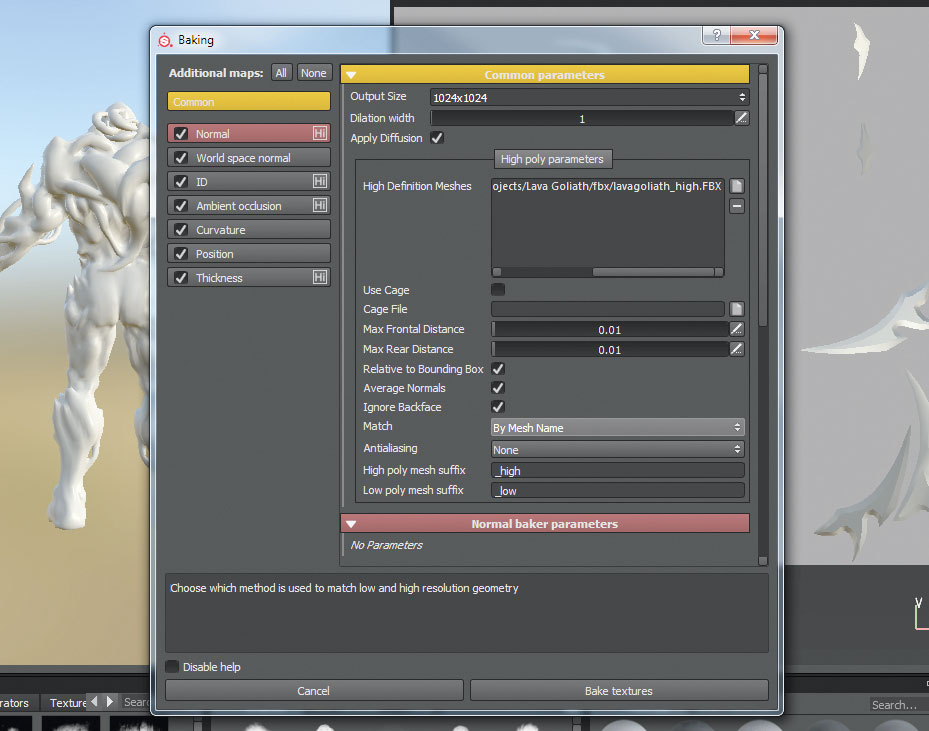Browse for Cage File
The width and height of the screenshot is (929, 731).
736,309
